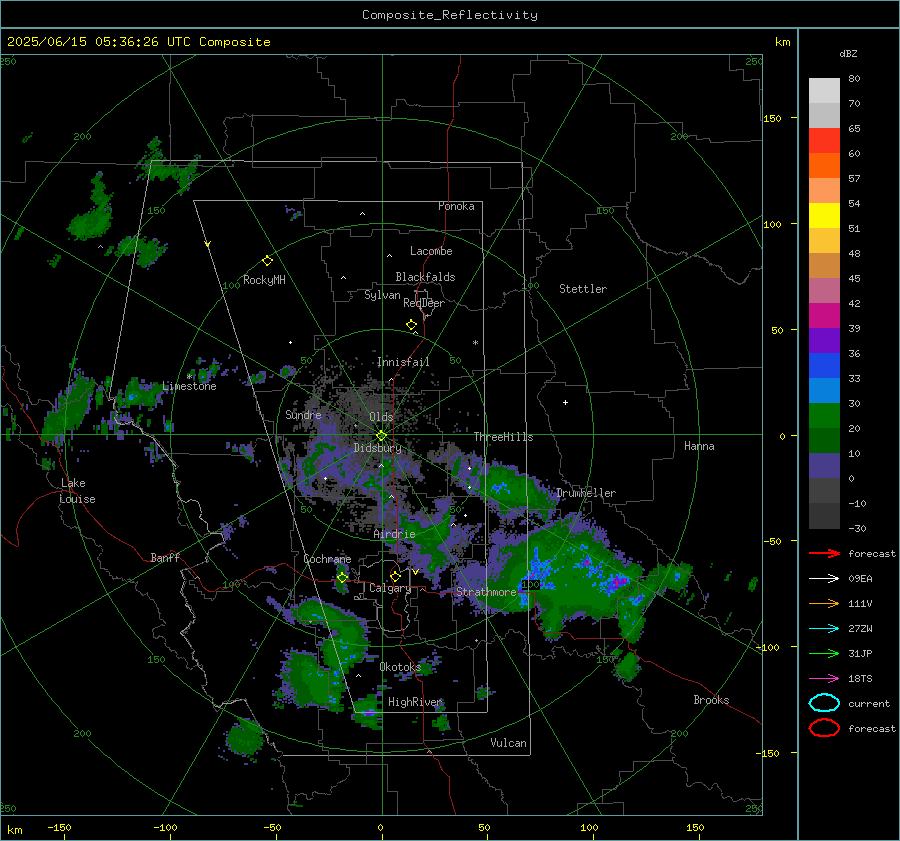Viewport: 900px width, 841px height.
Task: Click the Composite_Reflectivity title
Action: coord(449,15)
